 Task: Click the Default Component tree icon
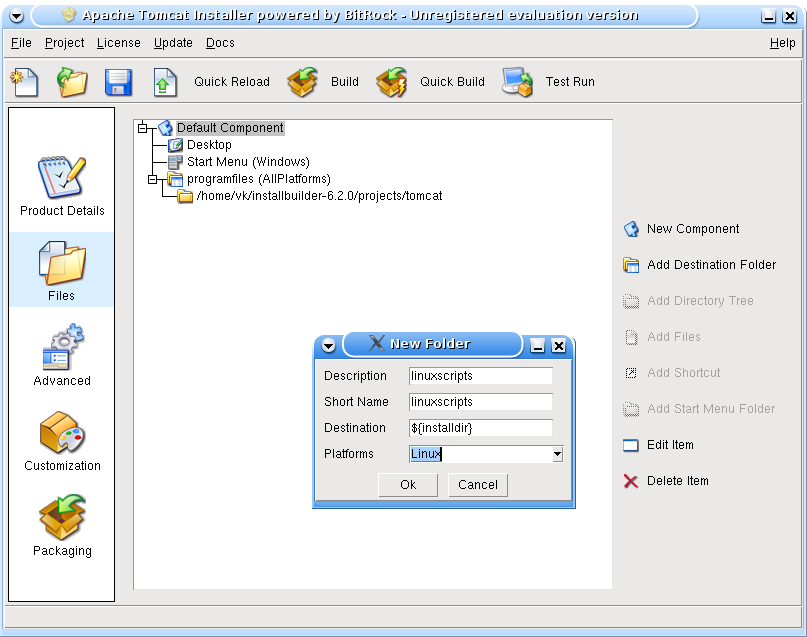(165, 128)
